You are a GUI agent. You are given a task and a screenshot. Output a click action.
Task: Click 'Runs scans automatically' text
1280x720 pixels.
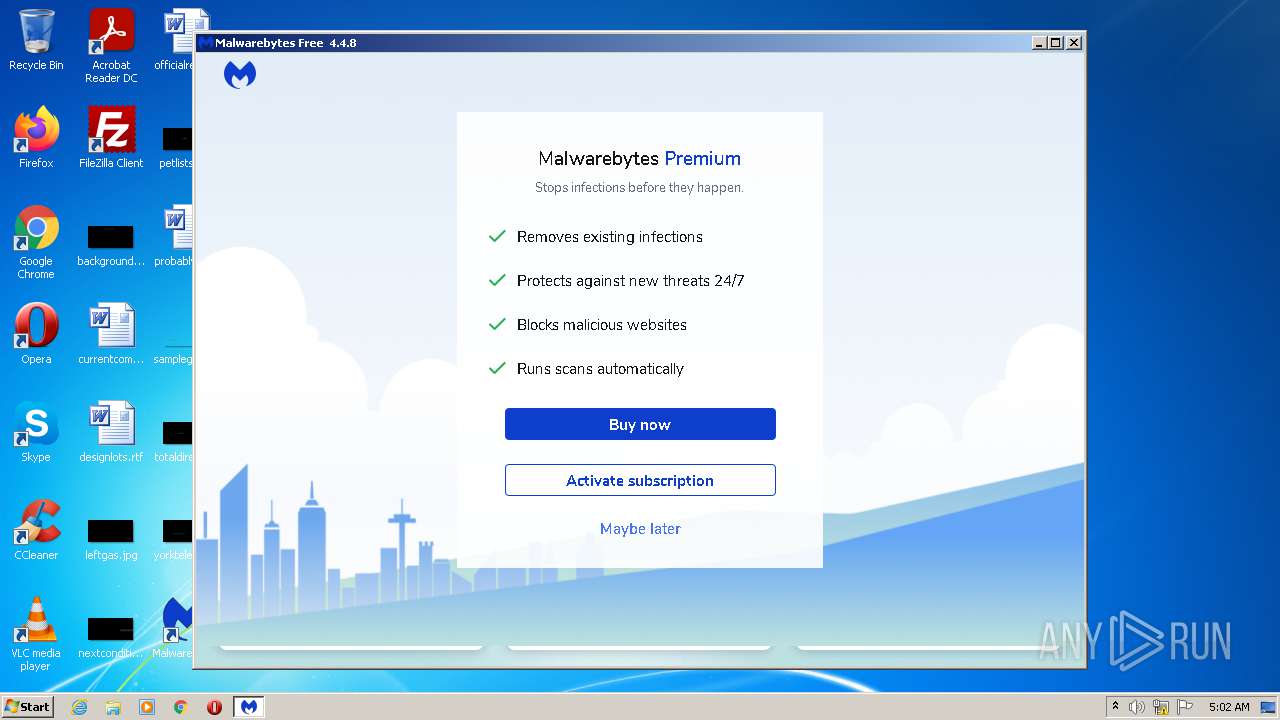(600, 369)
